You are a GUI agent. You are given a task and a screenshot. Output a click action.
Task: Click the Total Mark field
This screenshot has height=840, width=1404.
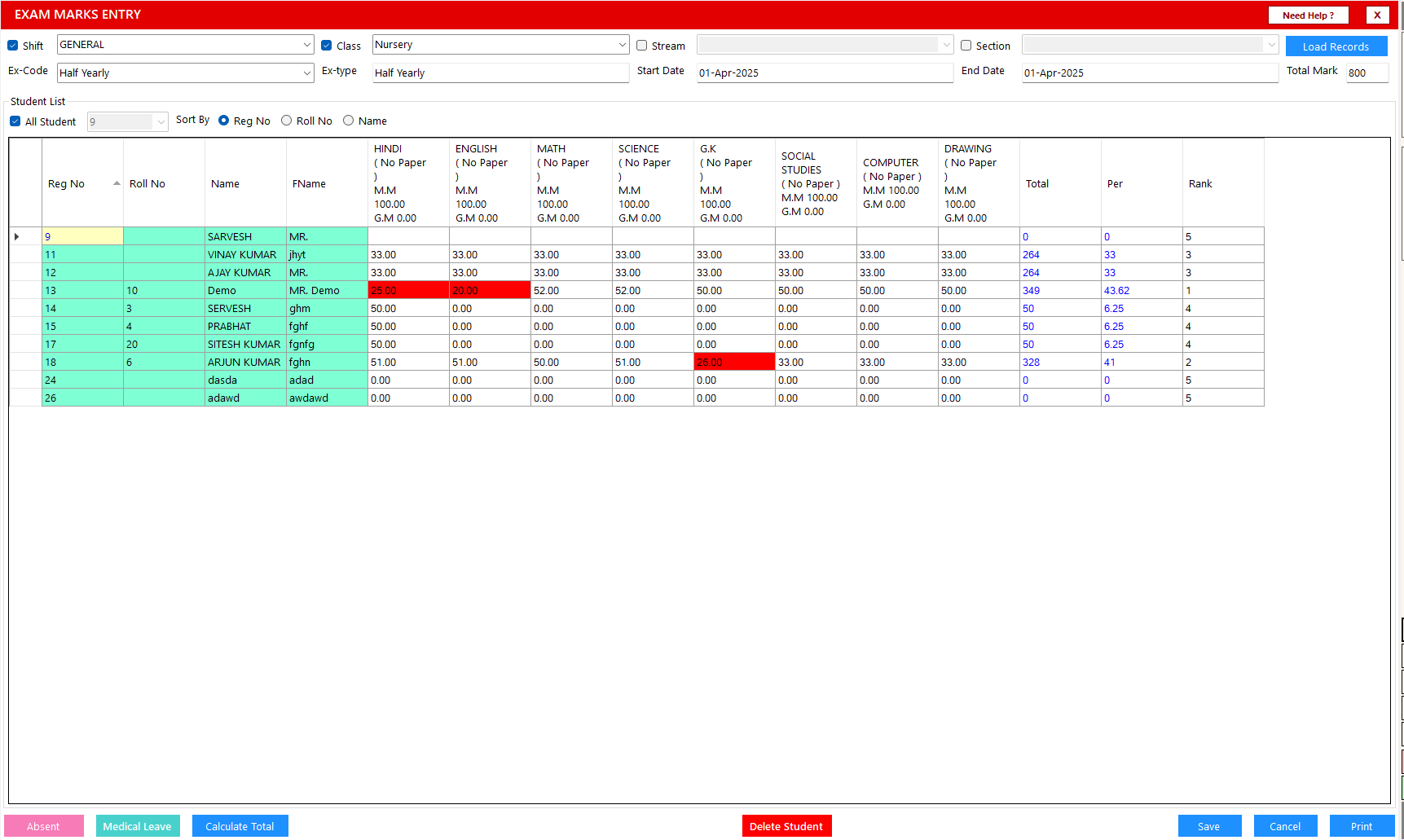point(1367,73)
